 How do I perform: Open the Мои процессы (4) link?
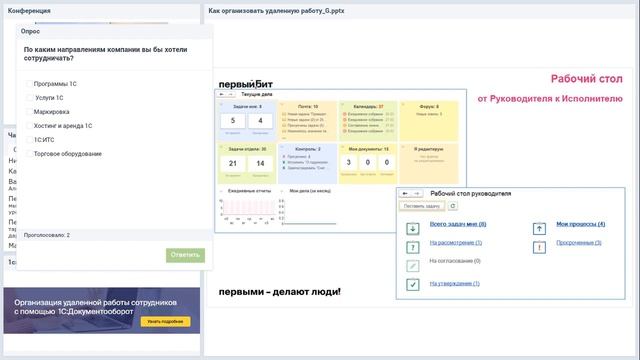tap(580, 224)
